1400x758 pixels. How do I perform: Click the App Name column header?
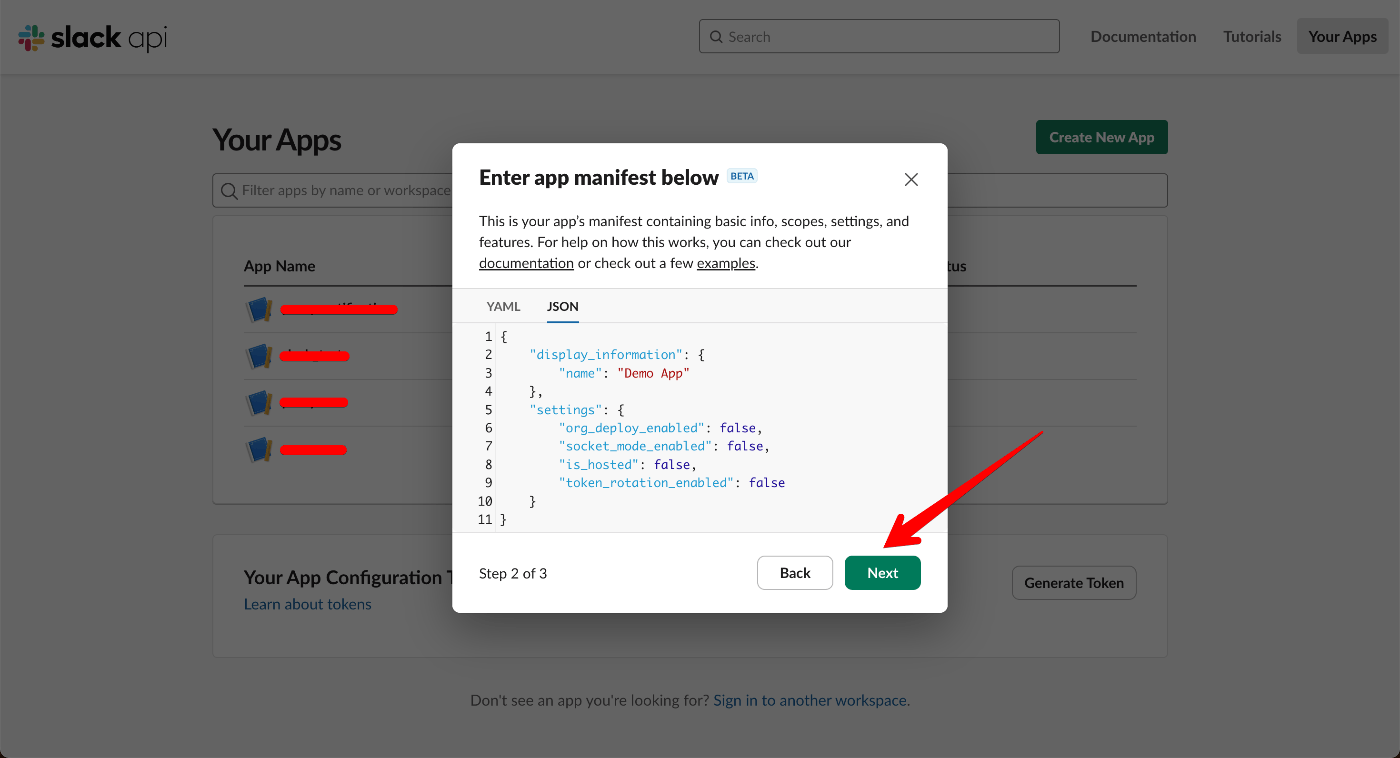point(280,266)
